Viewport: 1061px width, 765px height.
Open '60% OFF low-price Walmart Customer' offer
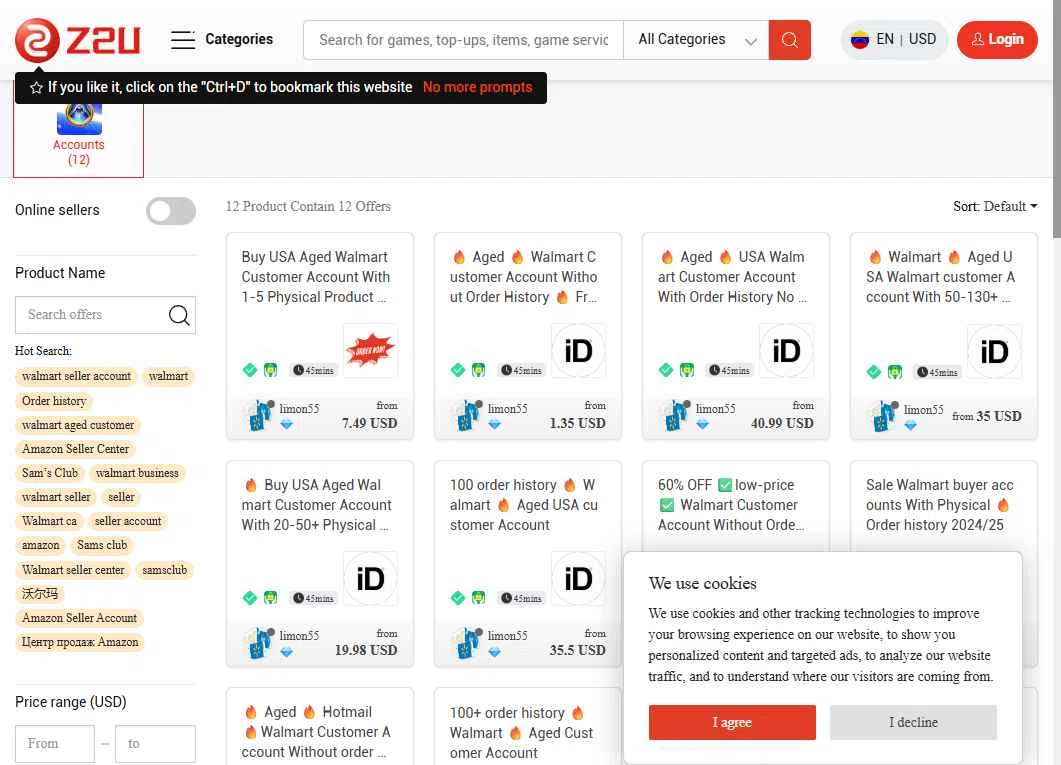731,505
